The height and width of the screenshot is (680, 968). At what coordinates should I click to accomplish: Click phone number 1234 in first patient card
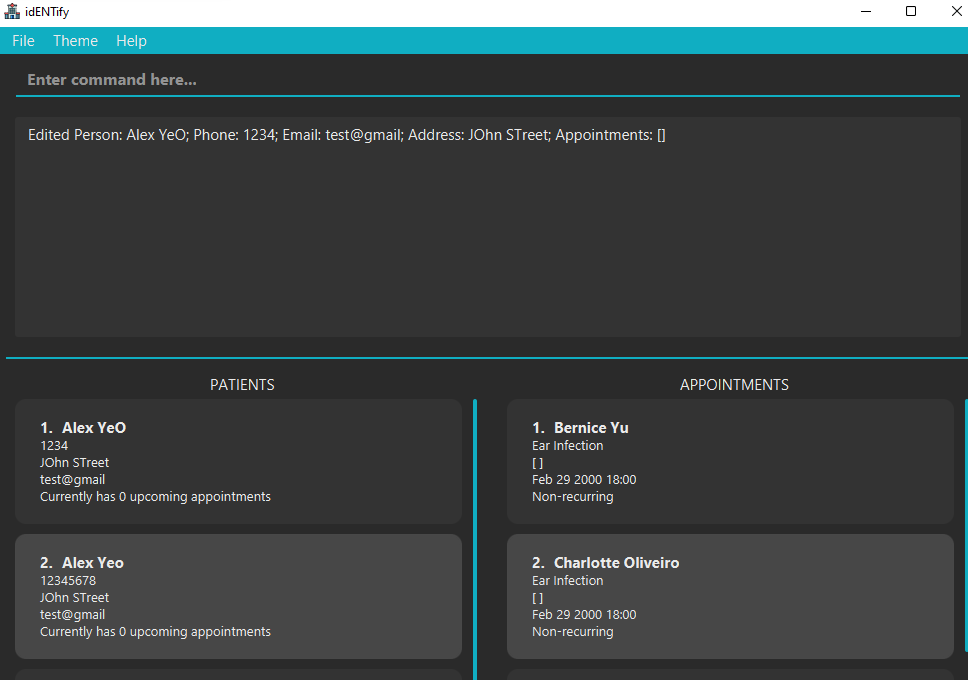pos(54,445)
